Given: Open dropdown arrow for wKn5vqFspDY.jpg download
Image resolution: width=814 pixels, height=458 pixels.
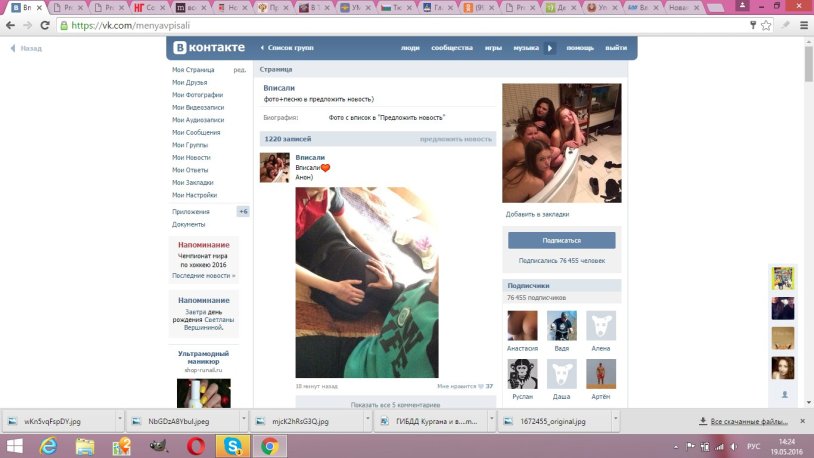Looking at the screenshot, I should point(119,421).
